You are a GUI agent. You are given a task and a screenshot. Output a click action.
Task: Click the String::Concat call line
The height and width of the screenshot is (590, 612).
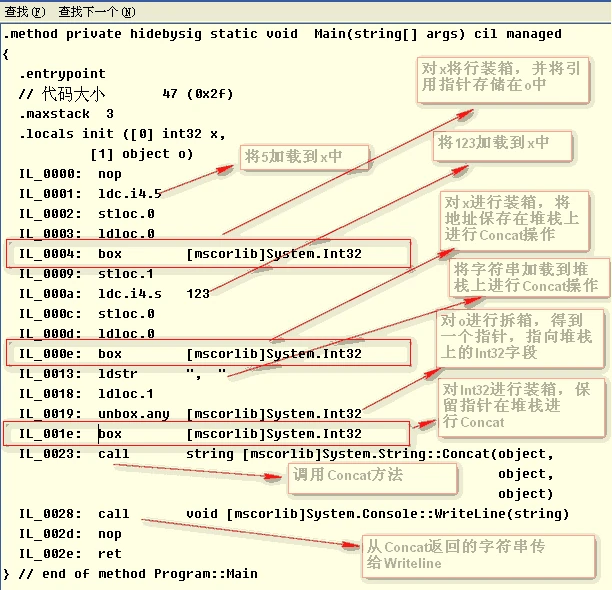[286, 453]
